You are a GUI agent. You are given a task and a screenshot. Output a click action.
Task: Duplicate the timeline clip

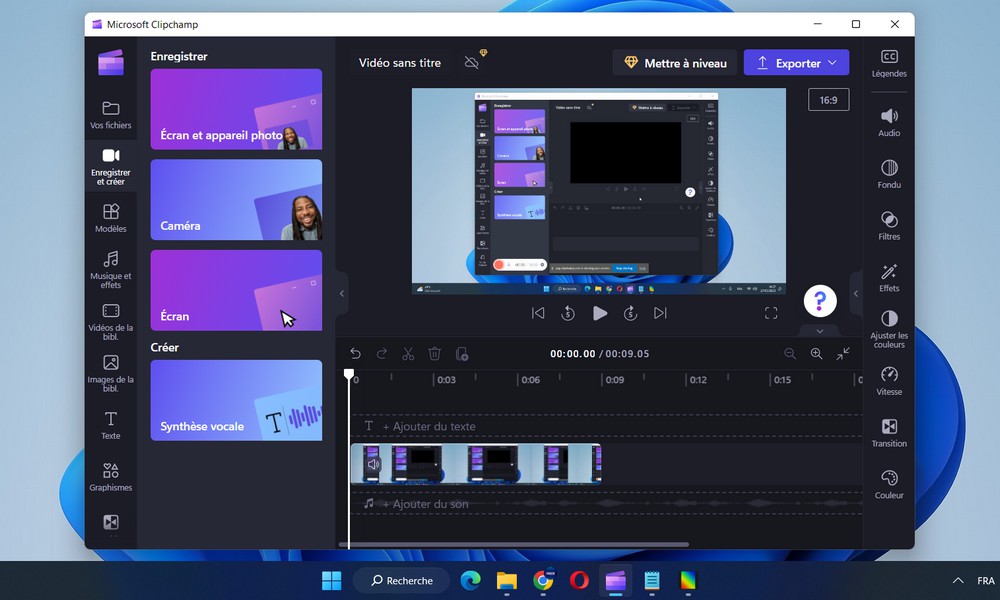pyautogui.click(x=462, y=353)
